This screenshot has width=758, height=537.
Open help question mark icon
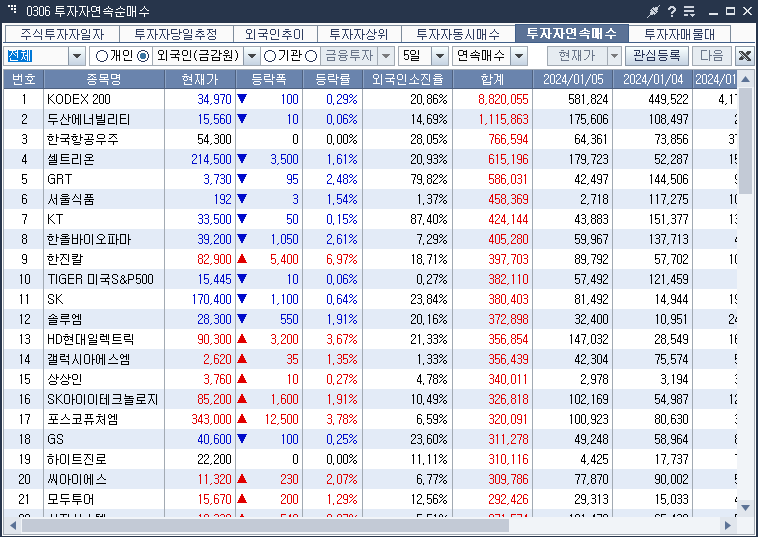coord(672,11)
